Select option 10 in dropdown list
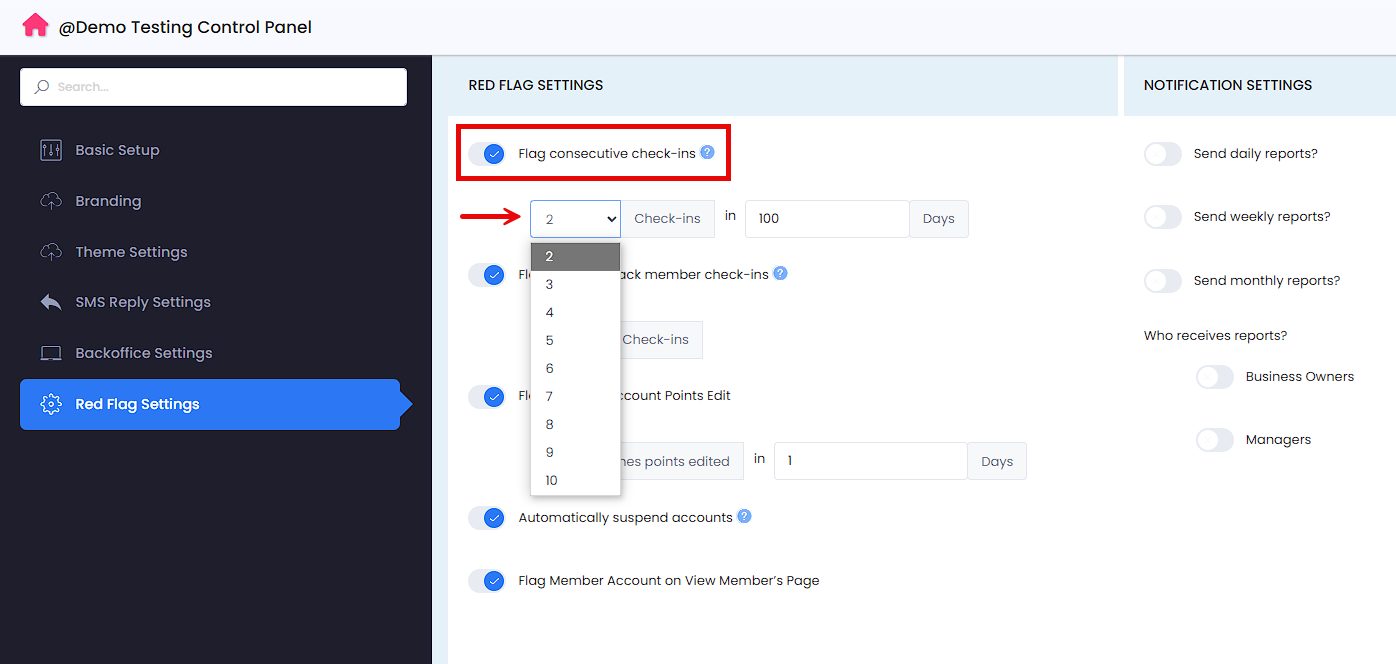This screenshot has width=1396, height=664. pos(575,481)
